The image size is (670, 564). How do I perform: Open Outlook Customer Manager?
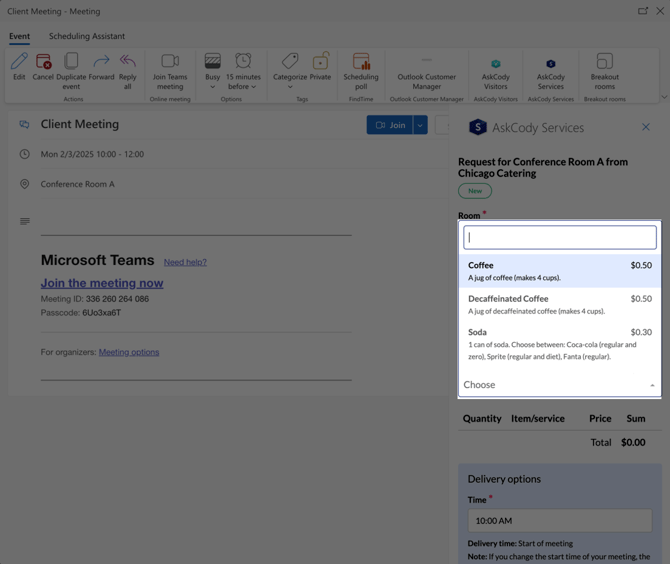[426, 75]
